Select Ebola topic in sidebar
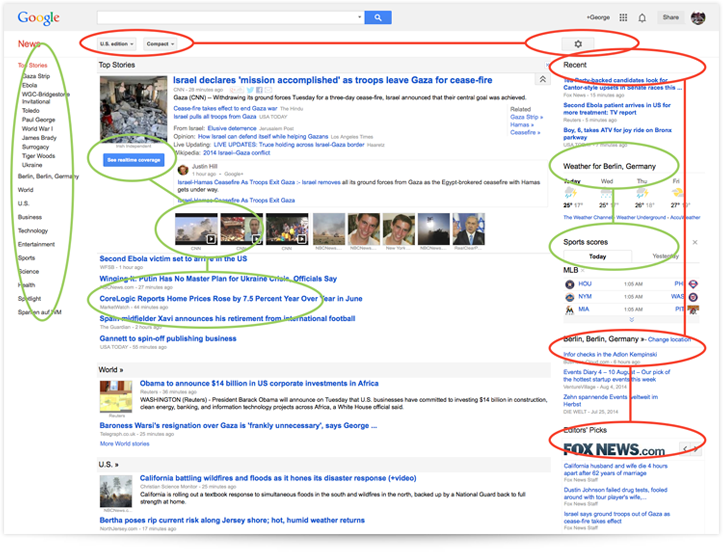The image size is (723, 552). coord(30,85)
